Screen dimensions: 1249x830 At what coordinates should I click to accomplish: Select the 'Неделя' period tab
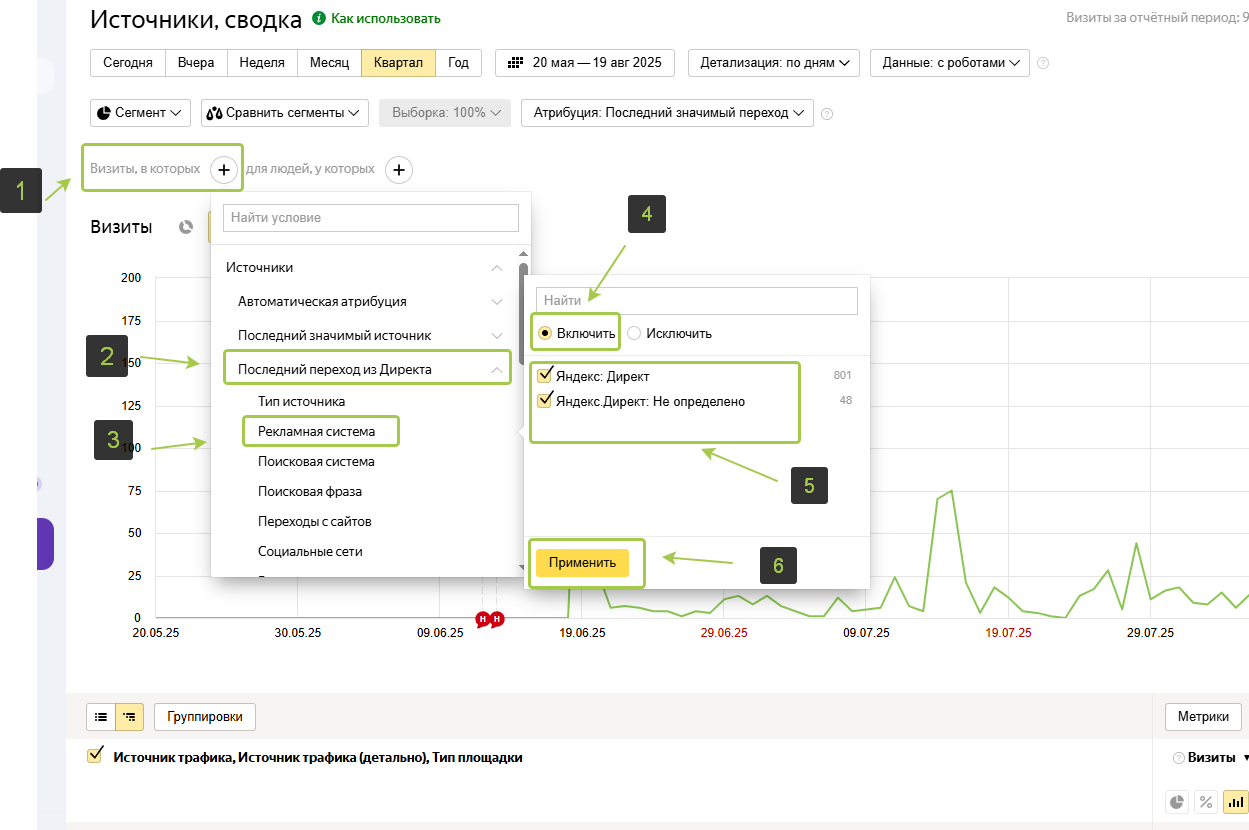coord(262,62)
